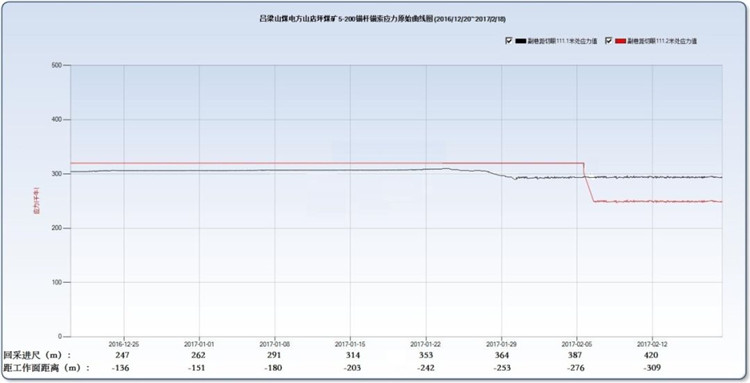750x383 pixels.
Task: Click the advance value 291
Action: click(x=274, y=355)
